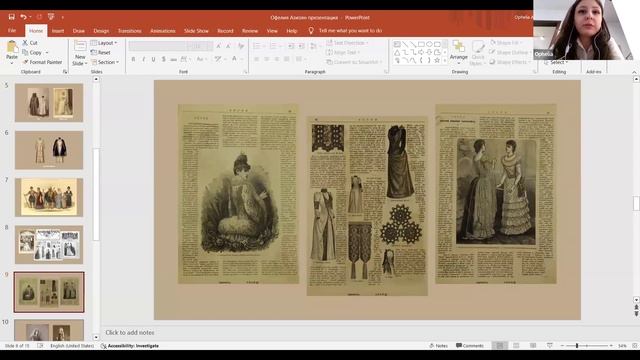The height and width of the screenshot is (360, 640).
Task: Switch to Reading view
Action: tap(533, 346)
